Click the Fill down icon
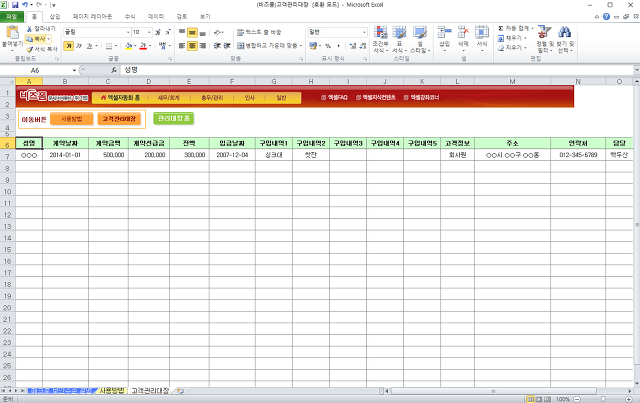The height and width of the screenshot is (403, 640). 501,38
